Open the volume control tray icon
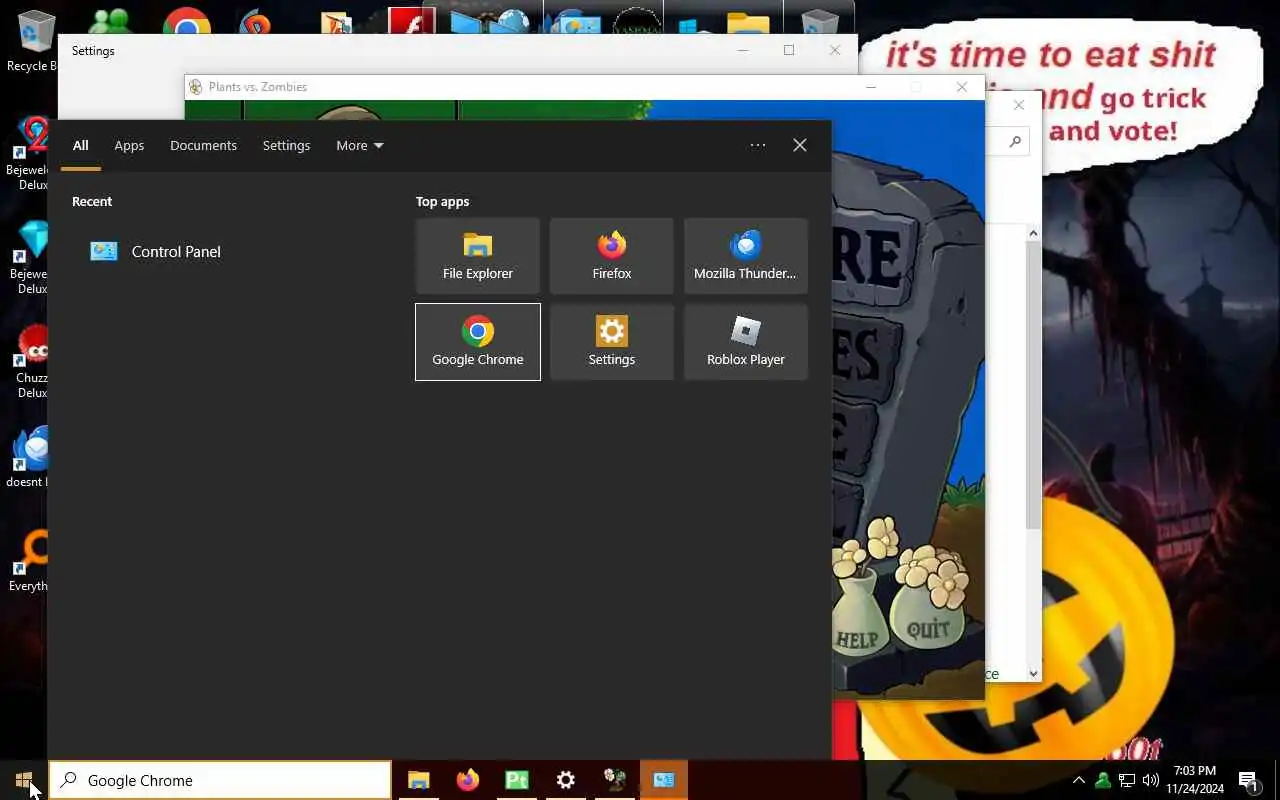Screen dimensions: 1280x800 (x=1151, y=780)
